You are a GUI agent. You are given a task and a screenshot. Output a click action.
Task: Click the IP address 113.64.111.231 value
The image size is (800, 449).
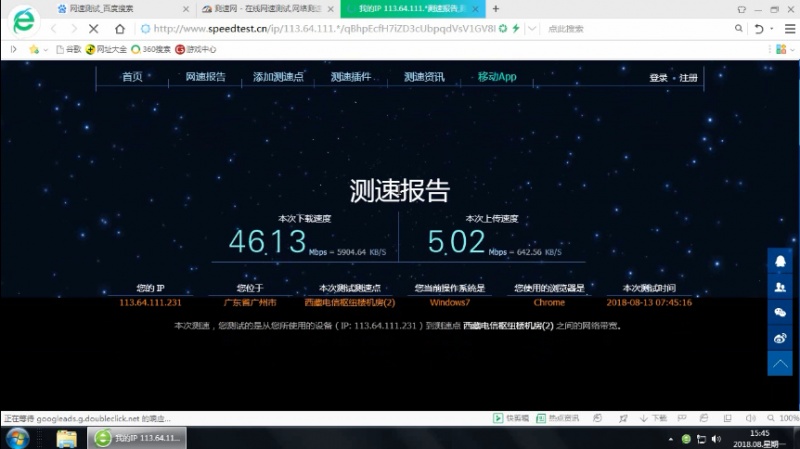150,302
